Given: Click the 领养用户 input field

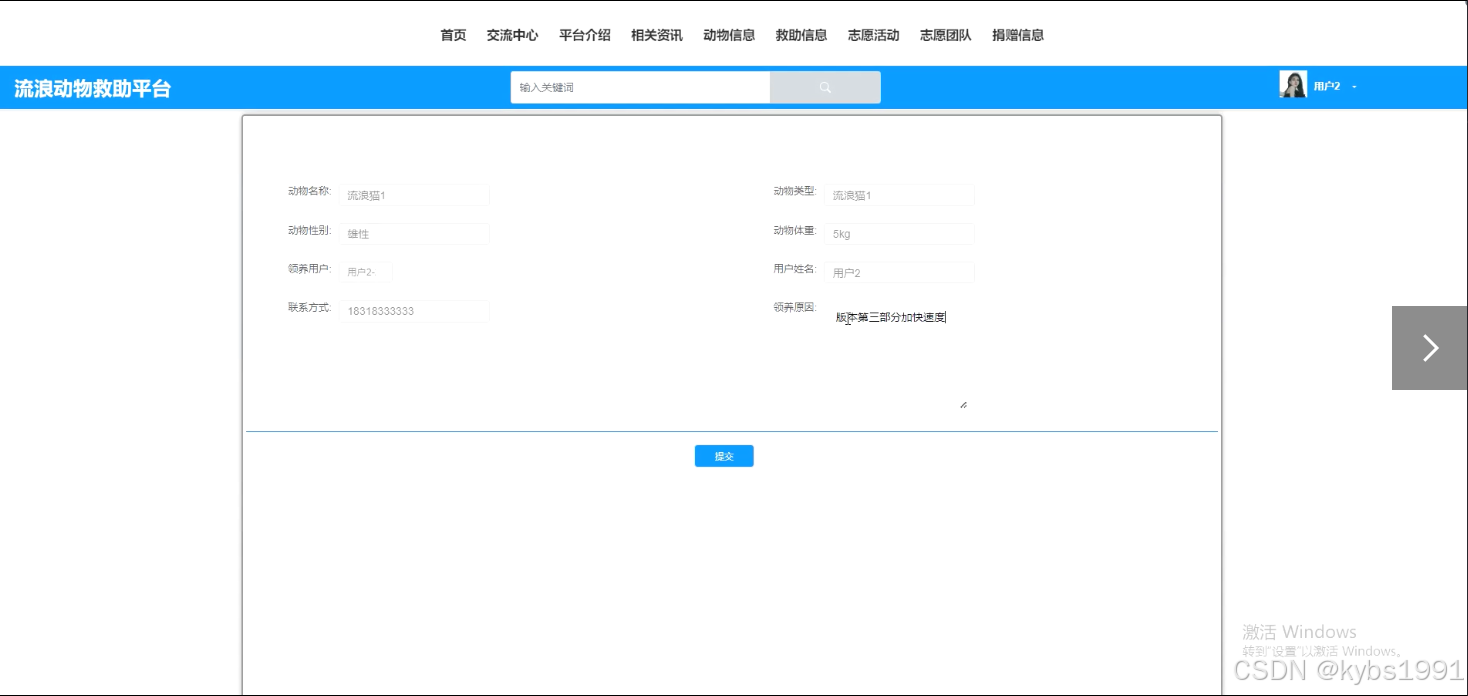Looking at the screenshot, I should click(x=365, y=272).
